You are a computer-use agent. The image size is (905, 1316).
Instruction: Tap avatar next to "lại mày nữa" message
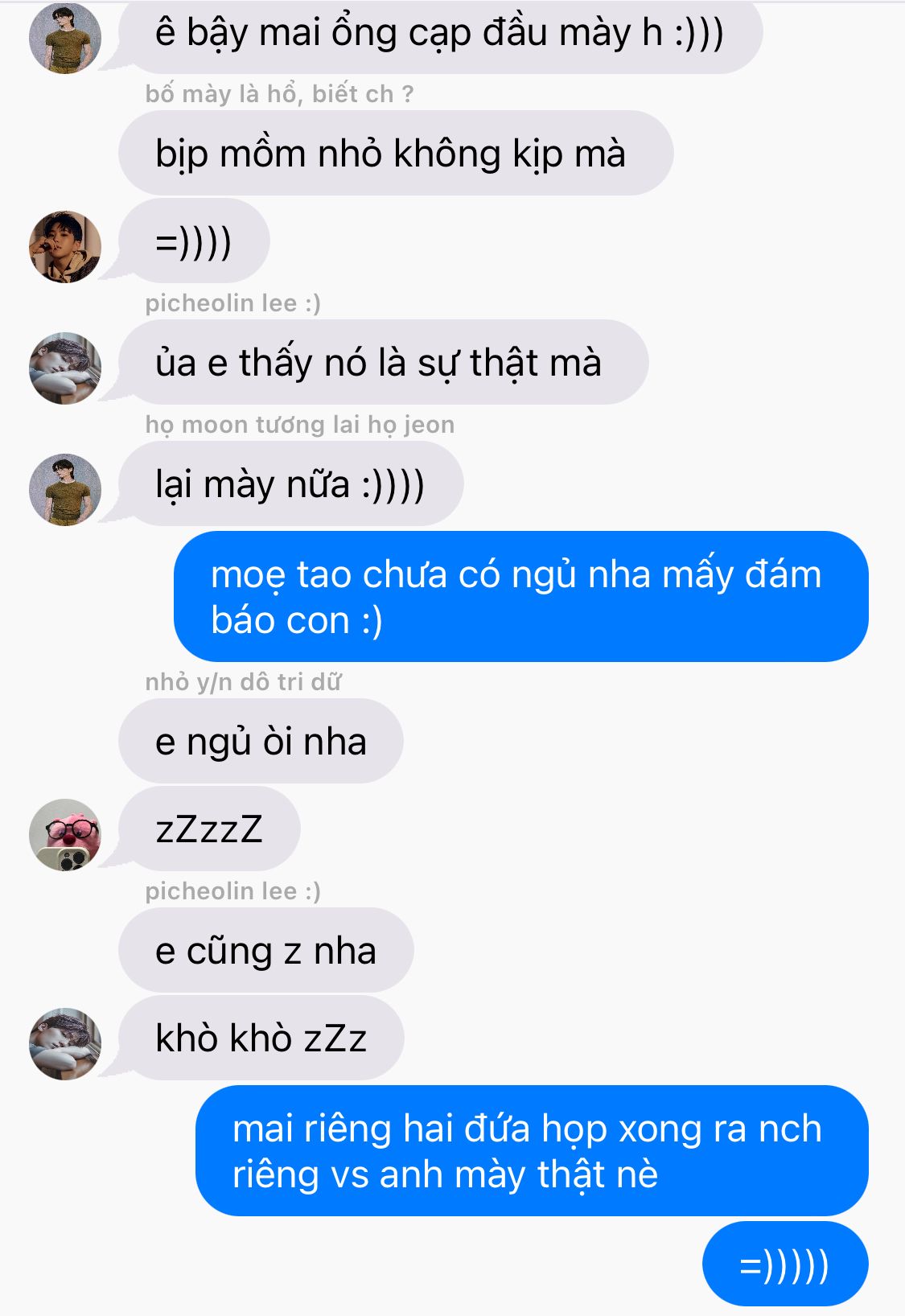click(x=65, y=490)
